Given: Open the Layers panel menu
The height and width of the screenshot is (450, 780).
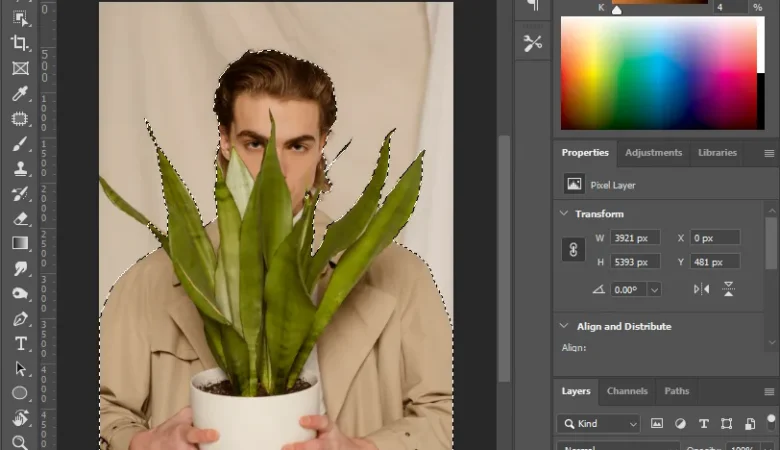Looking at the screenshot, I should [769, 392].
